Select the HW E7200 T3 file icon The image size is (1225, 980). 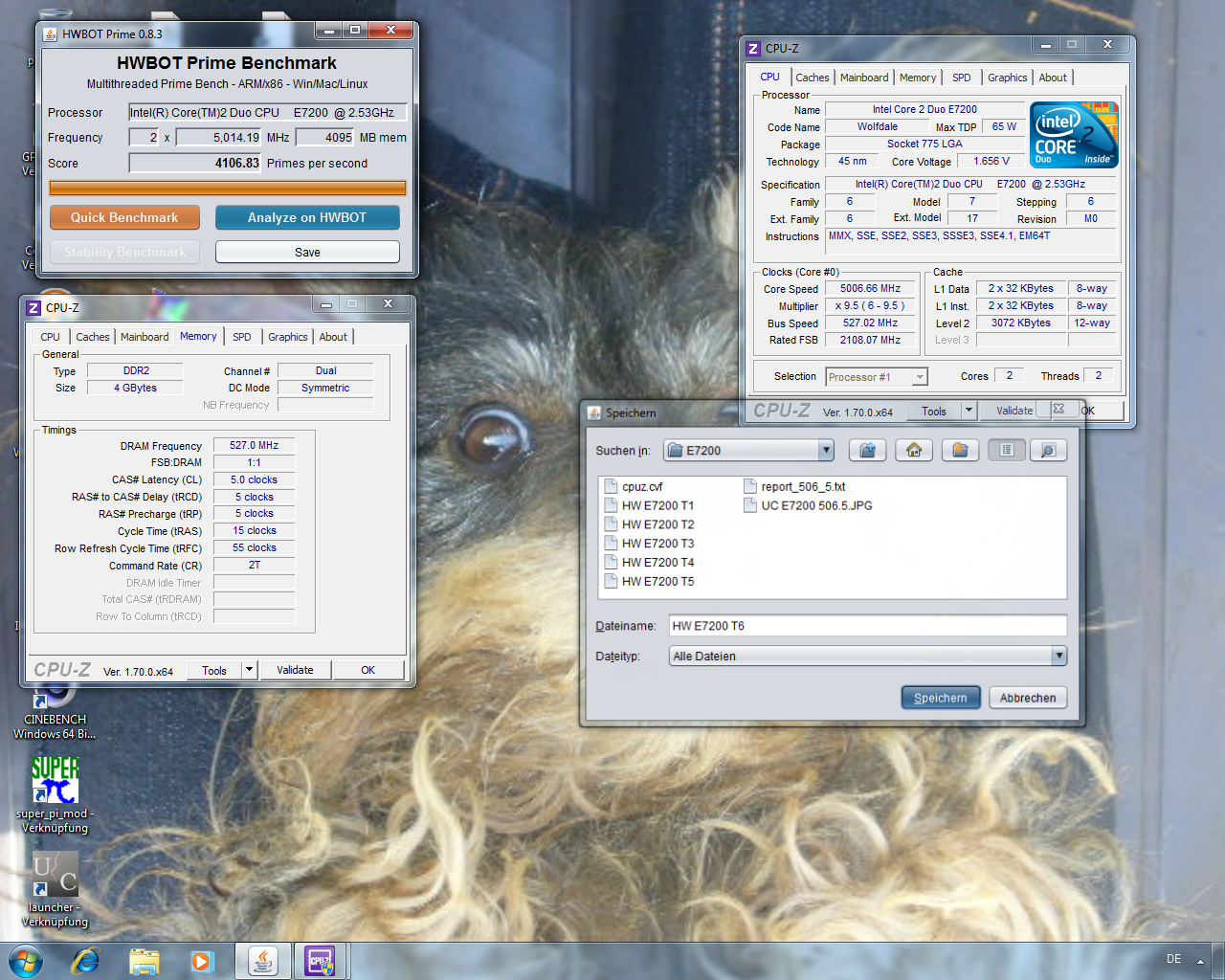tap(611, 544)
